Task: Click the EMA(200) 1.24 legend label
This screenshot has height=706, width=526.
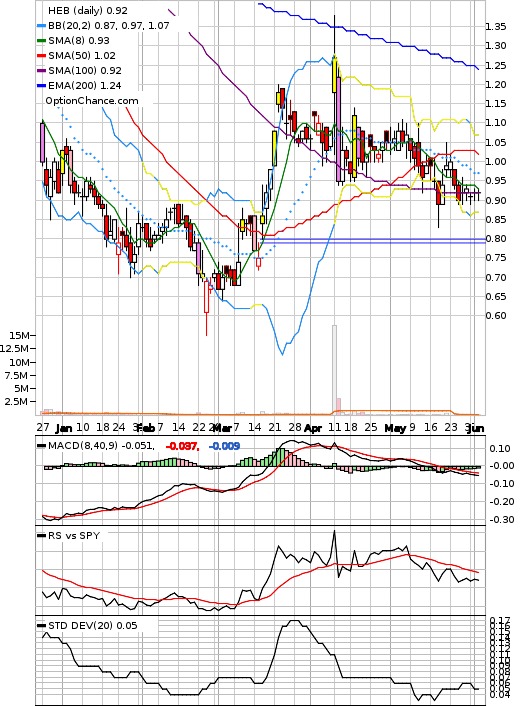Action: 85,85
